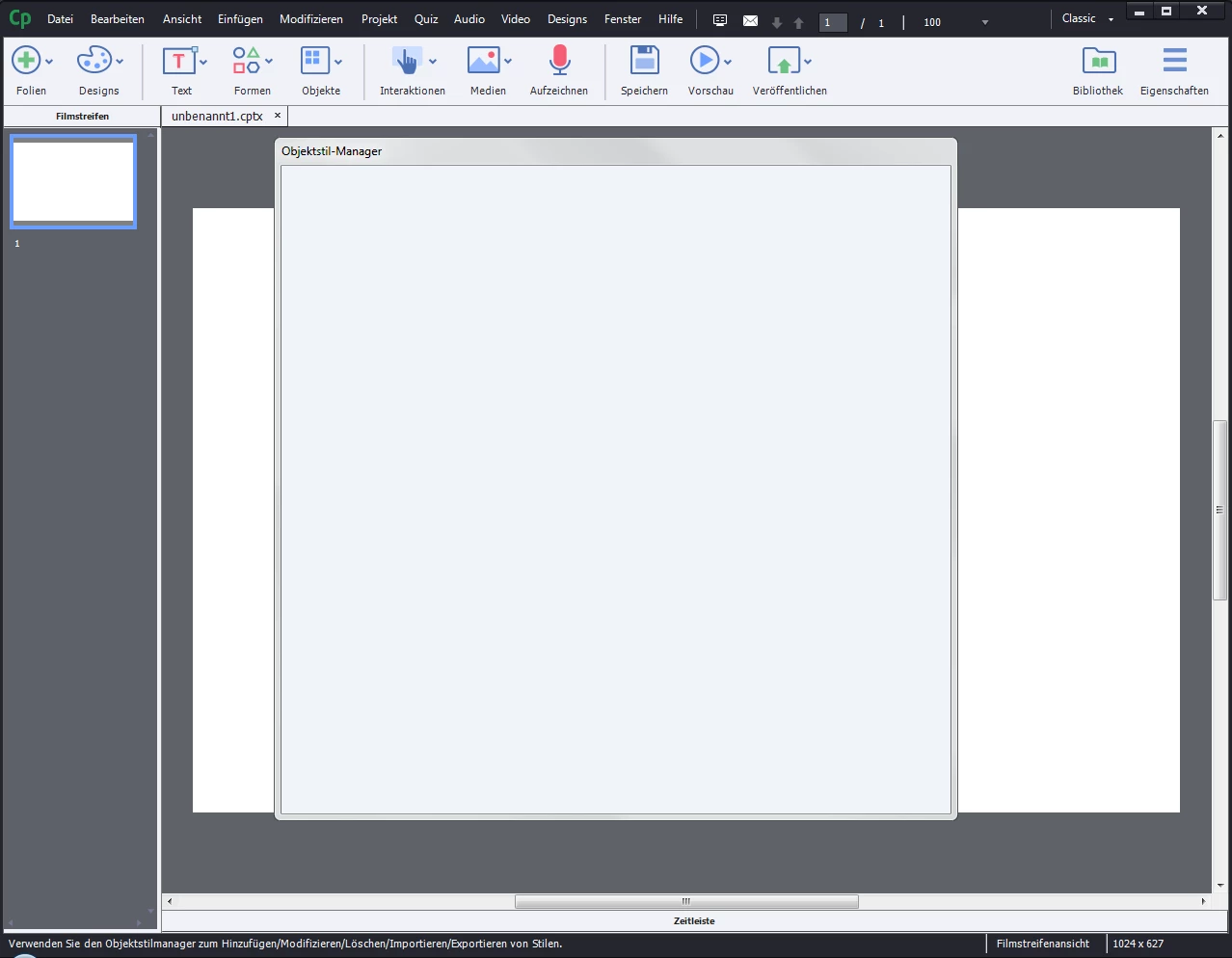Open the zoom level dropdown arrow
This screenshot has width=1232, height=958.
984,22
